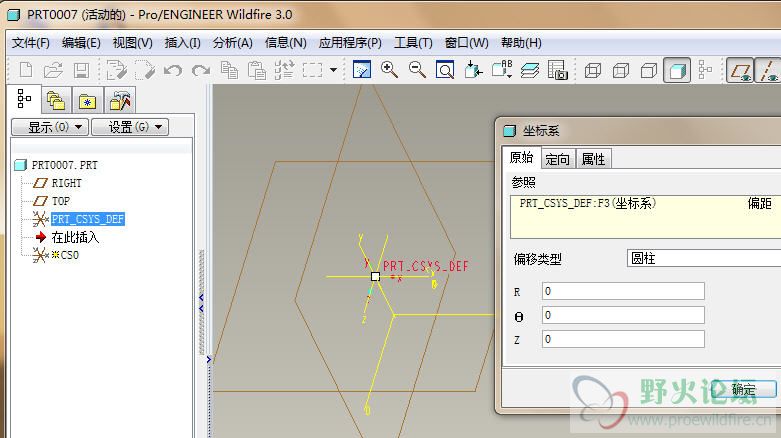Open the 偏移类型 combo box showing 圆柱
The width and height of the screenshot is (781, 438).
coord(704,258)
